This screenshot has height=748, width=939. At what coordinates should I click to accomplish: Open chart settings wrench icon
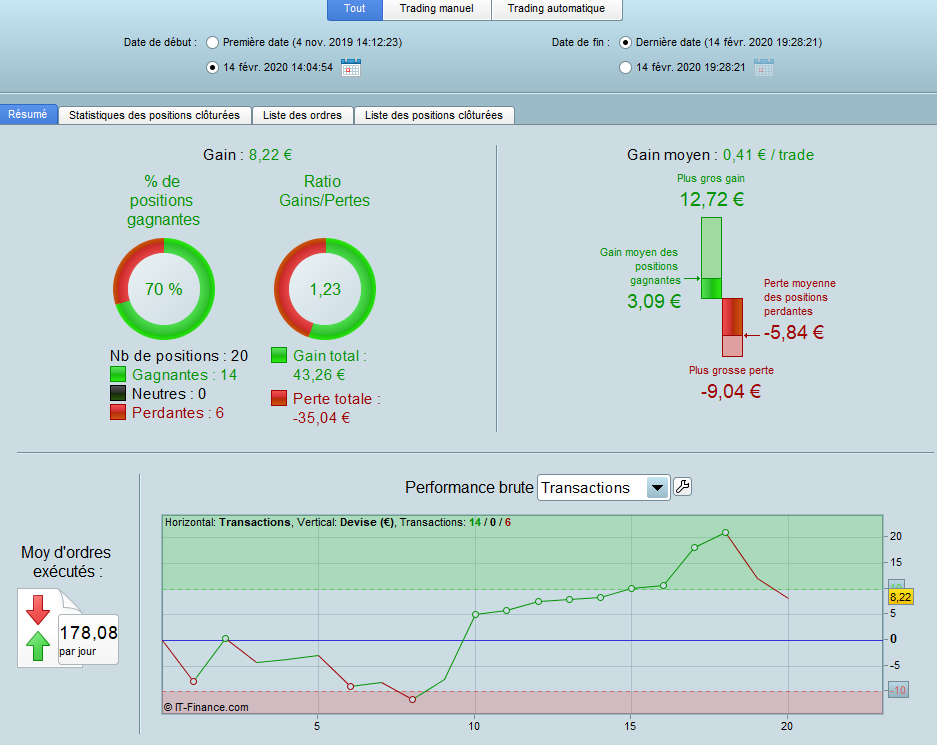683,487
